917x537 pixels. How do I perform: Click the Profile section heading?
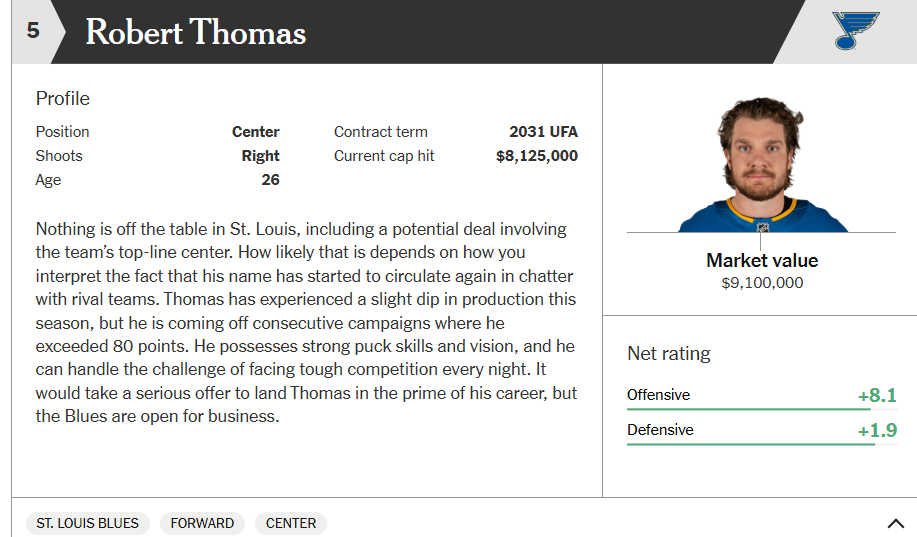[63, 98]
